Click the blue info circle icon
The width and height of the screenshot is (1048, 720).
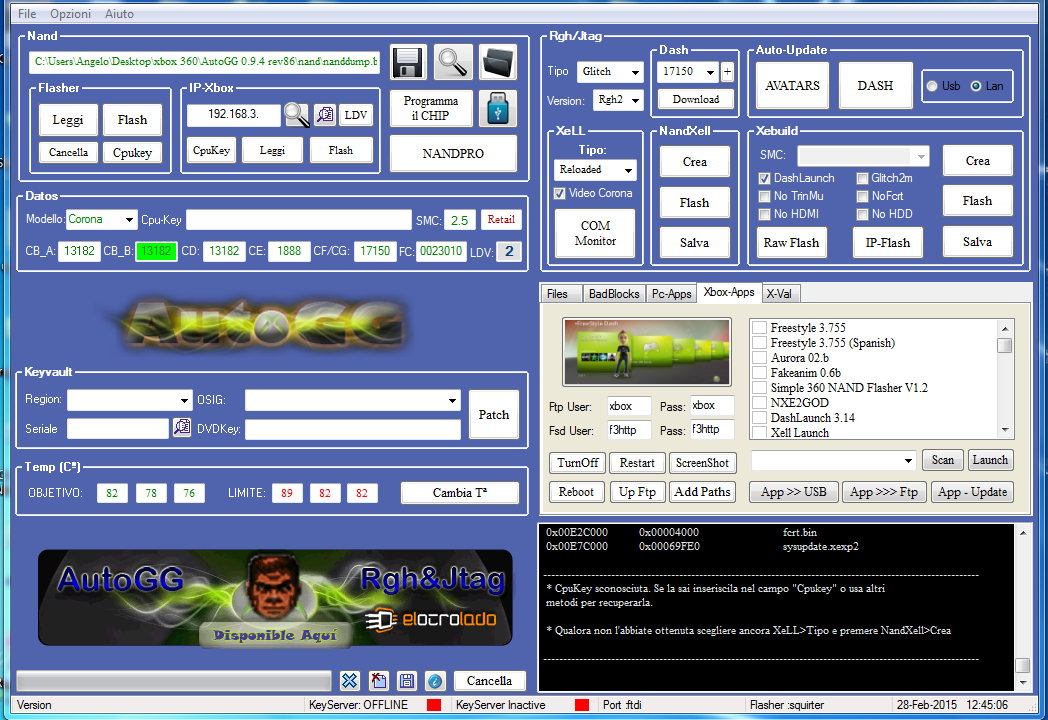pos(435,681)
